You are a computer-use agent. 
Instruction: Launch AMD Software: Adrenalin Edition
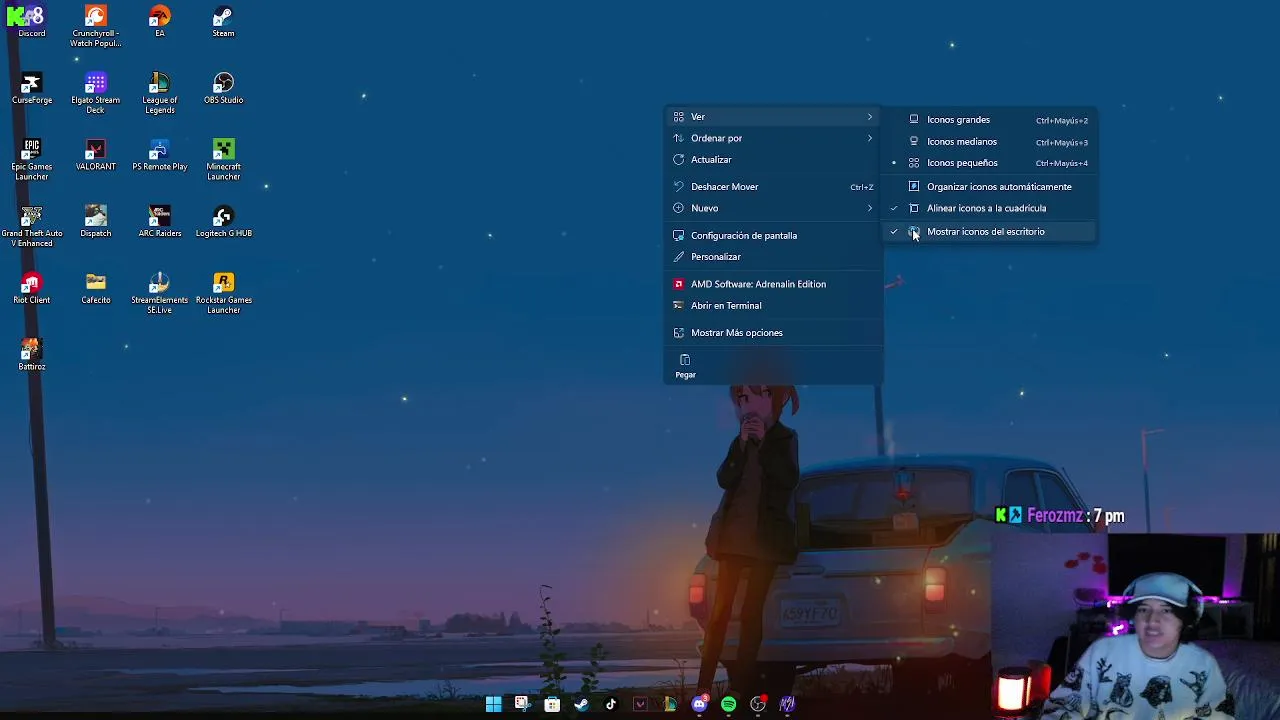click(774, 284)
